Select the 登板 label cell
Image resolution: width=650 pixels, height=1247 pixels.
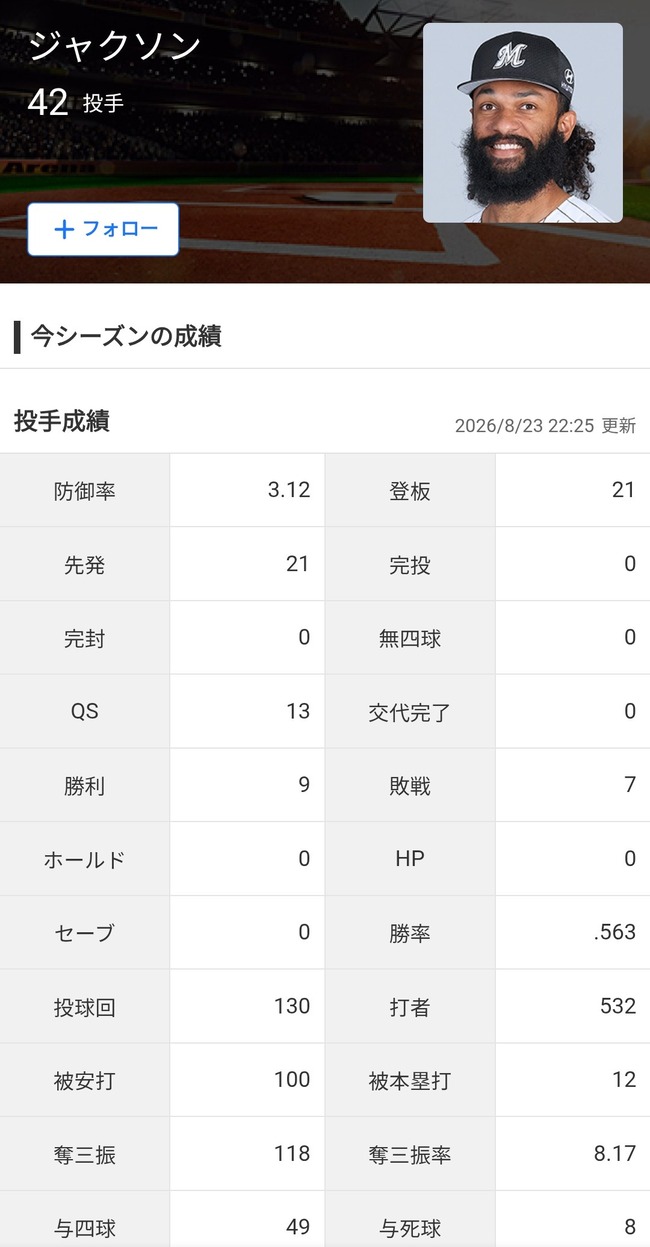[x=410, y=490]
